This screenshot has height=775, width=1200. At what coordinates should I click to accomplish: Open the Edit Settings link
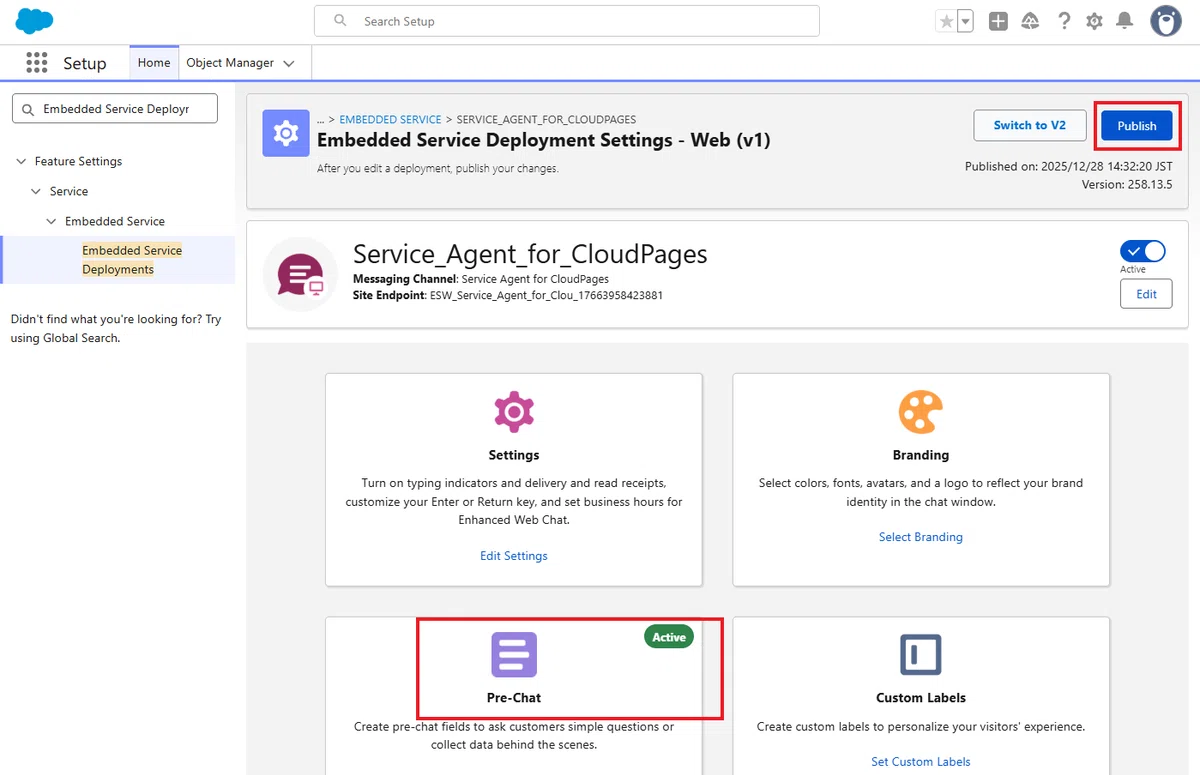[514, 555]
